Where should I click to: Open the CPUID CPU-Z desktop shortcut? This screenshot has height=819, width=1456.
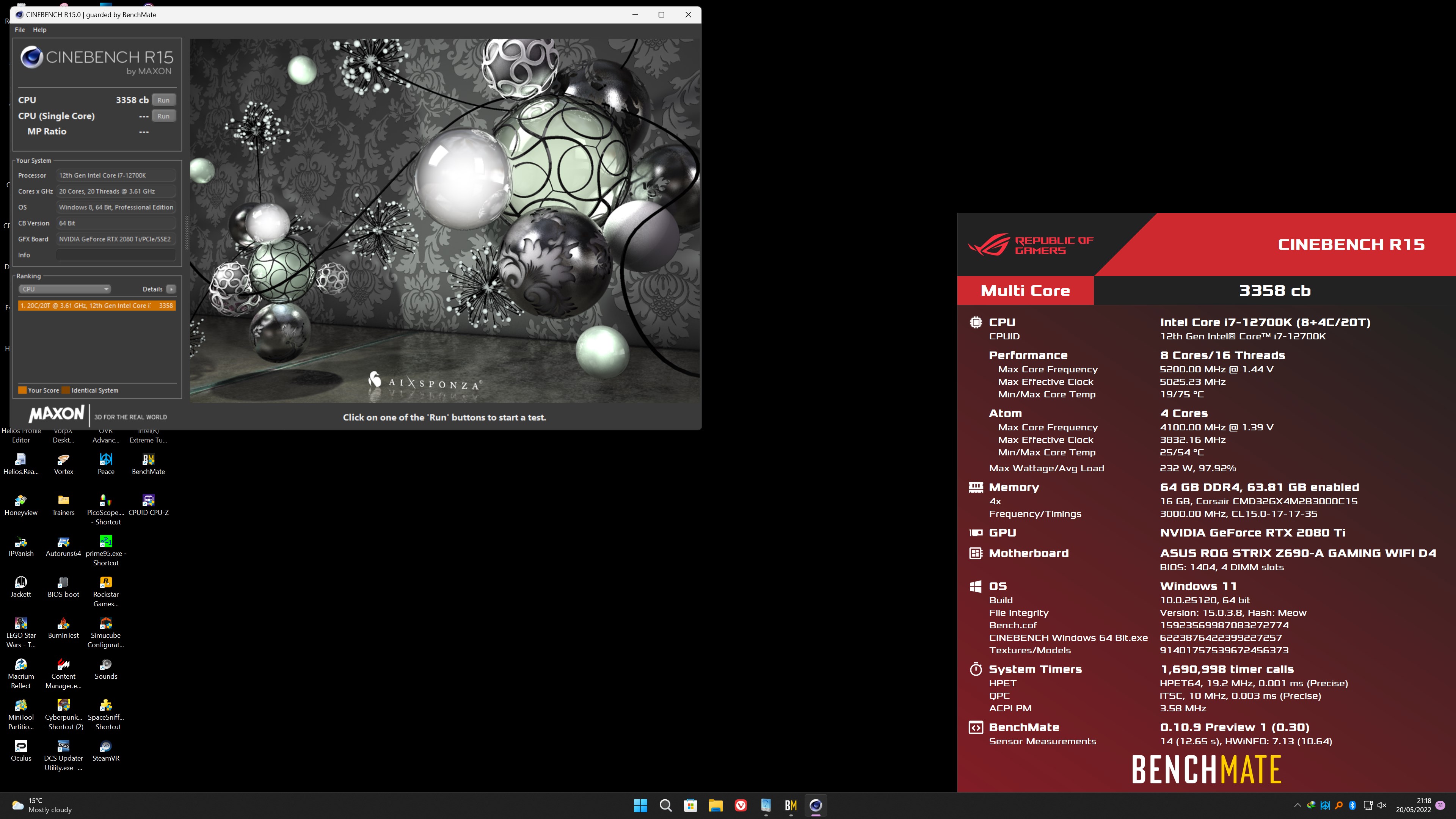pyautogui.click(x=148, y=505)
